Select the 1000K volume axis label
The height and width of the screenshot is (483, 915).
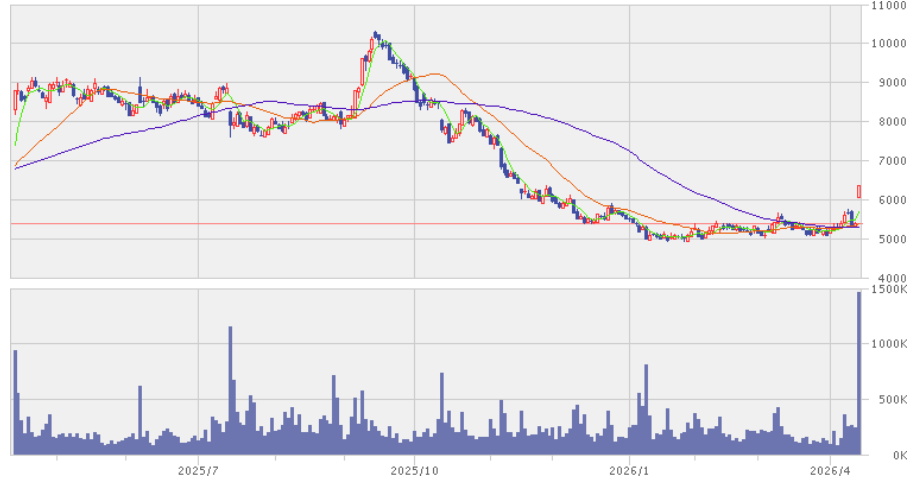pyautogui.click(x=889, y=344)
